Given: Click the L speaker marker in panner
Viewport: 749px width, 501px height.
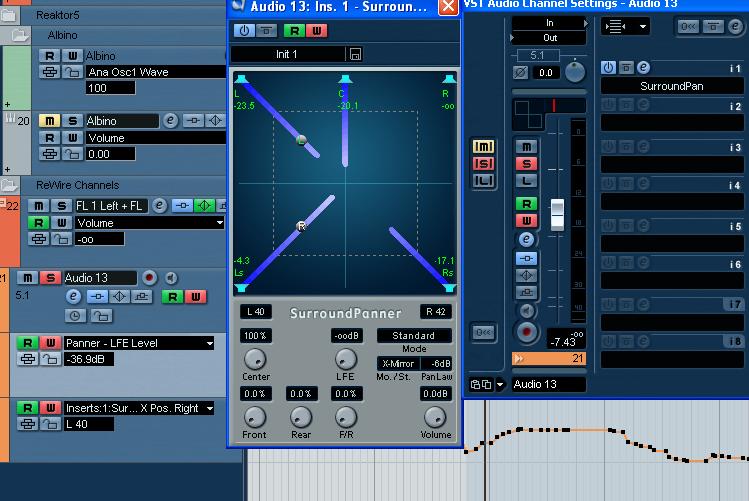Looking at the screenshot, I should point(241,79).
